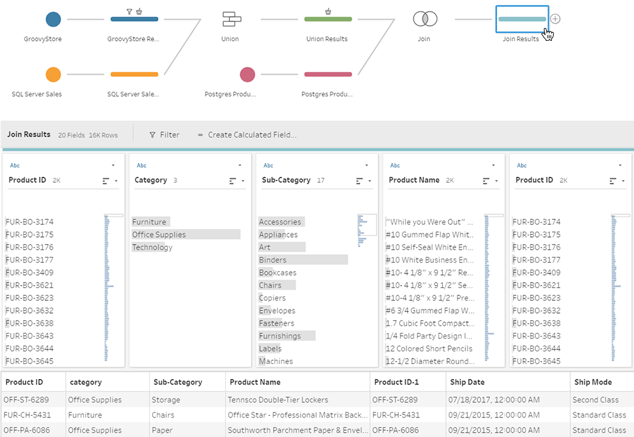Change data type Abc of Sub-Category field
Screen dimensions: 634x437
point(268,165)
